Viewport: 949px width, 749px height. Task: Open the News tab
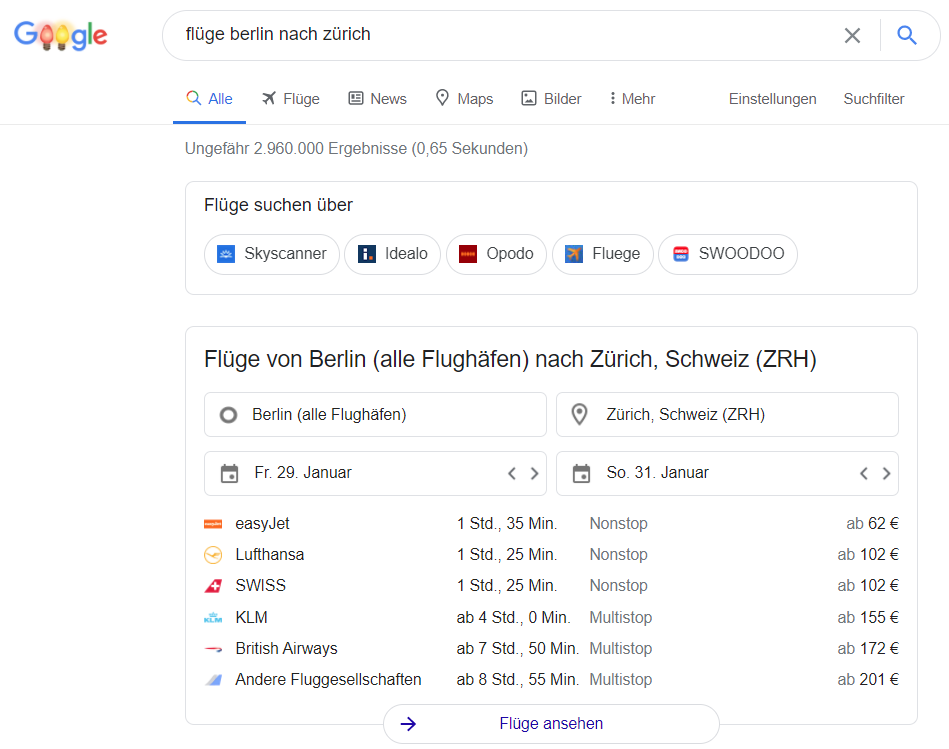pos(378,99)
